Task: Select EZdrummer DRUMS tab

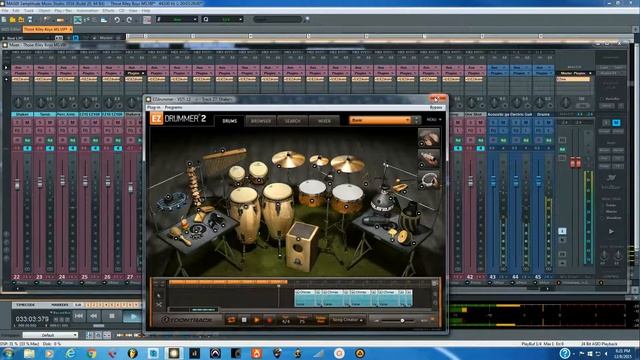Action: pyautogui.click(x=229, y=121)
